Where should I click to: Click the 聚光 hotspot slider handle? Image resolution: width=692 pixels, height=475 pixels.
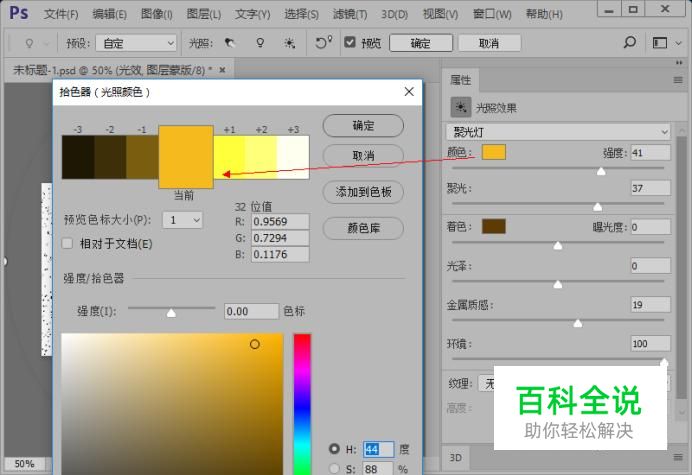coord(598,207)
